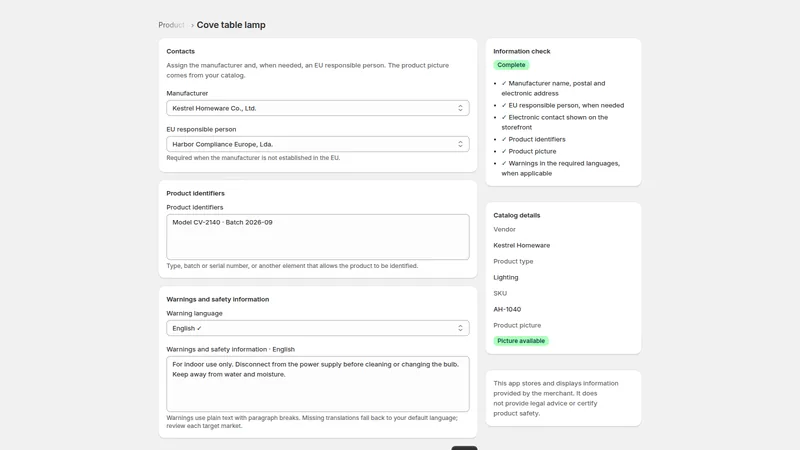Click the Electronic contact checklist item
Image resolution: width=800 pixels, height=450 pixels.
pos(555,122)
